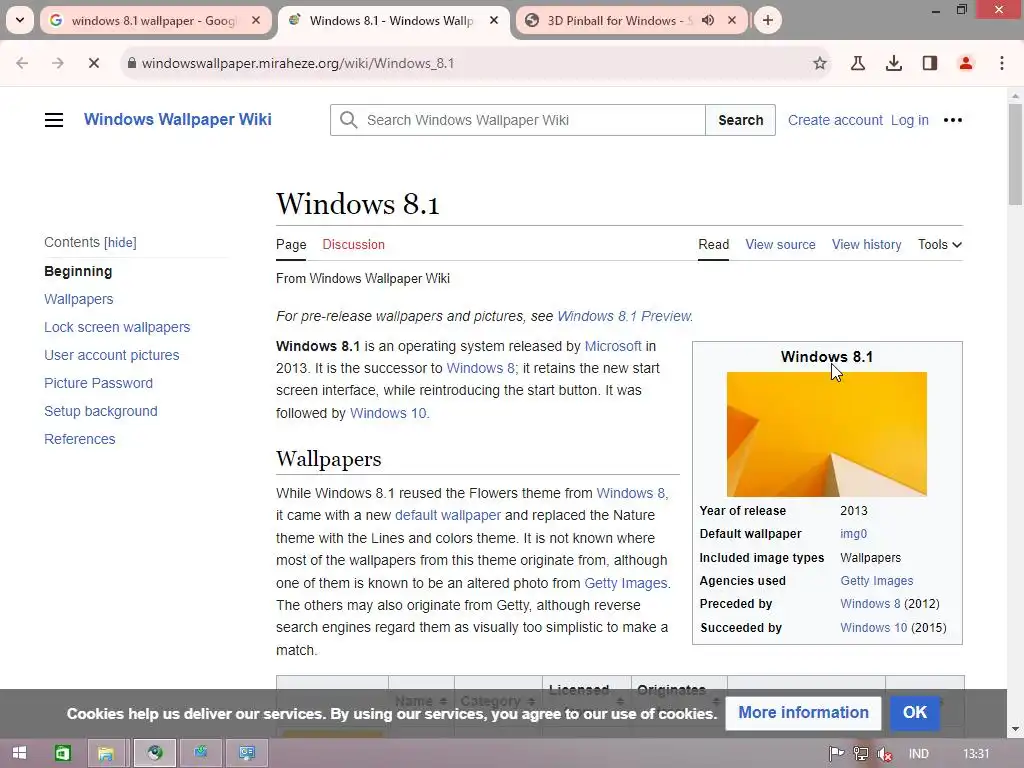Open the taskbar clock showing 13:31
Image resolution: width=1024 pixels, height=768 pixels.
pyautogui.click(x=976, y=754)
